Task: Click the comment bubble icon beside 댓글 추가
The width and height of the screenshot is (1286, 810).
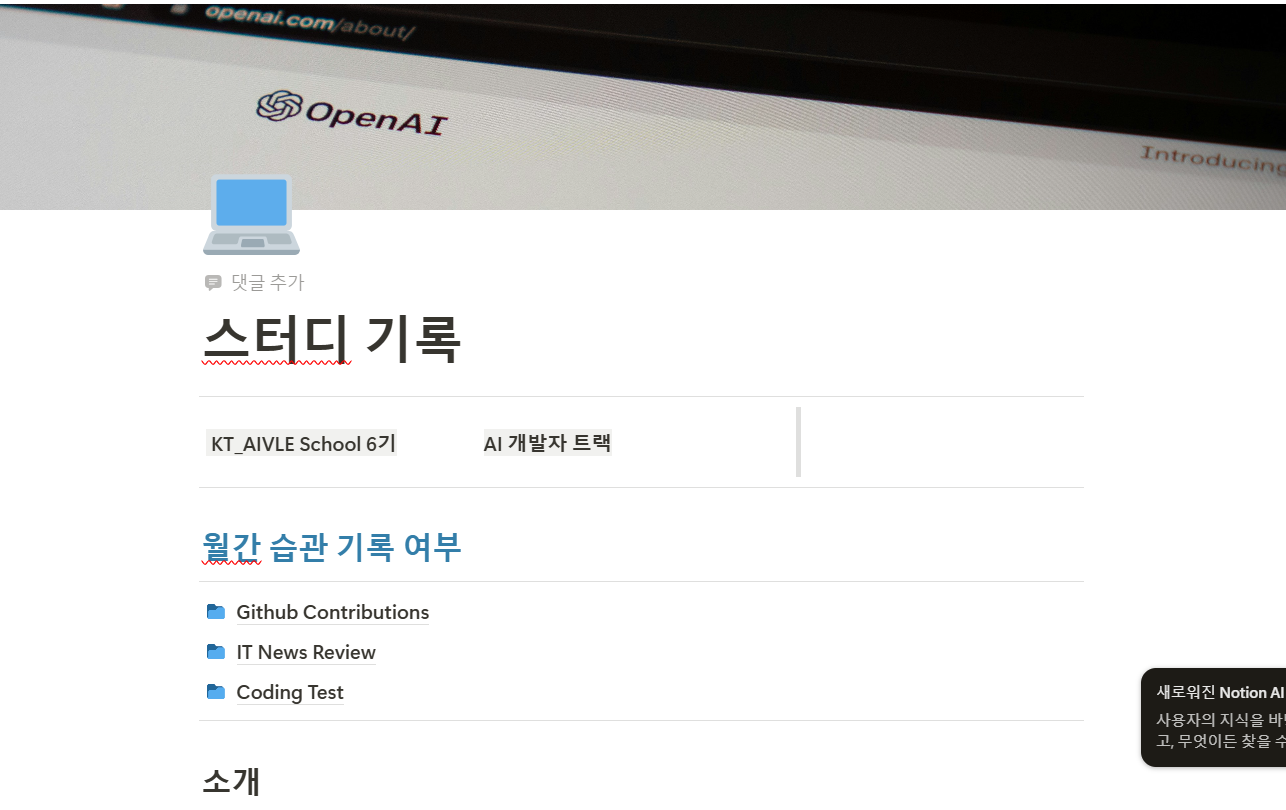Action: (213, 283)
